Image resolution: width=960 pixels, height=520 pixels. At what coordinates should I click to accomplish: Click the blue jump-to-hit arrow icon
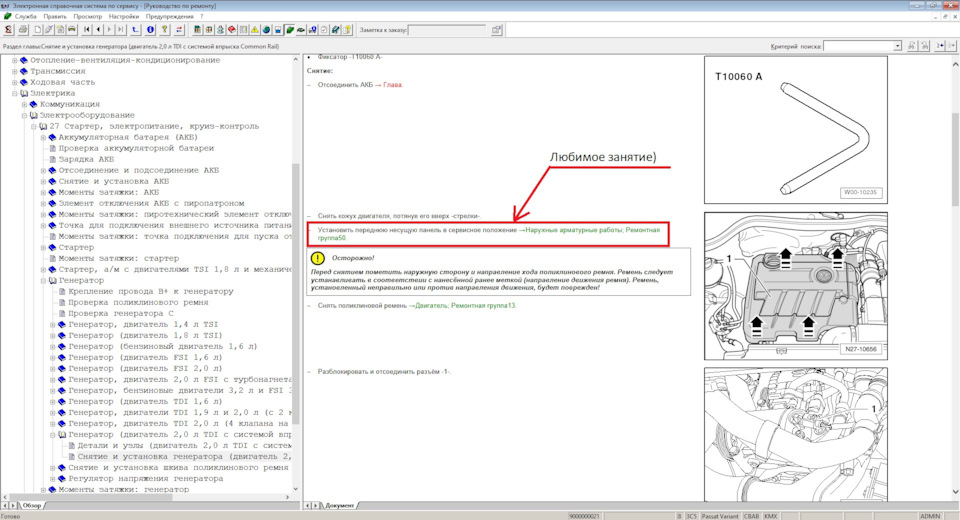coord(941,46)
